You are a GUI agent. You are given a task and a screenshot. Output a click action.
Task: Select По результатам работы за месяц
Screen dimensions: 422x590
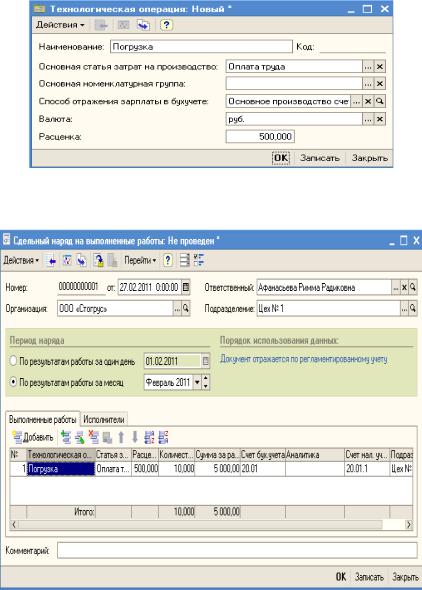(x=14, y=382)
